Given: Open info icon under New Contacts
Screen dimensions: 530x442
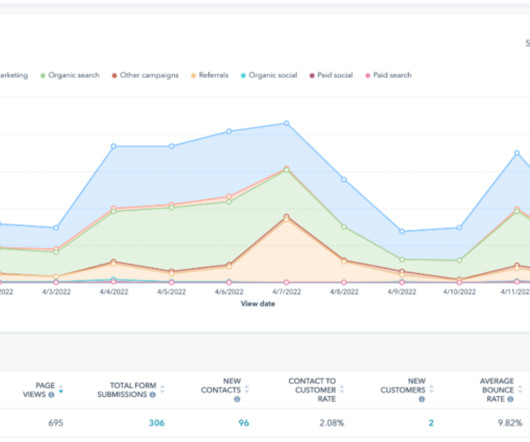Looking at the screenshot, I should (x=237, y=399).
